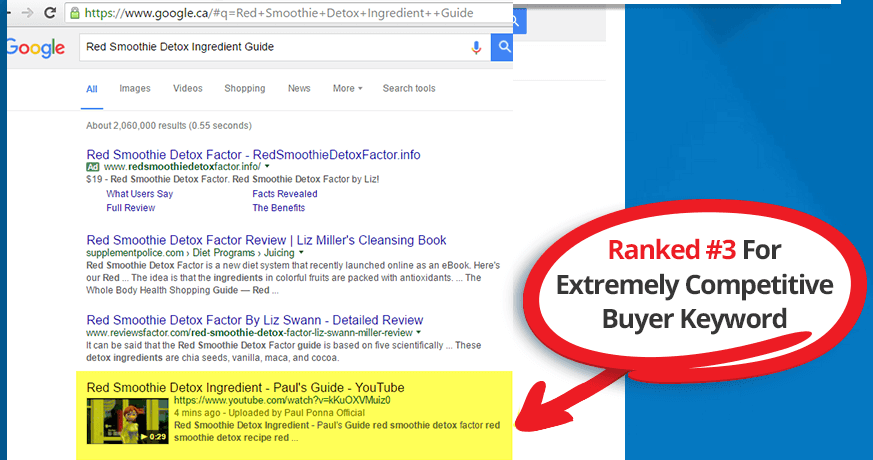
Task: Click the browser reload icon
Action: pyautogui.click(x=50, y=13)
